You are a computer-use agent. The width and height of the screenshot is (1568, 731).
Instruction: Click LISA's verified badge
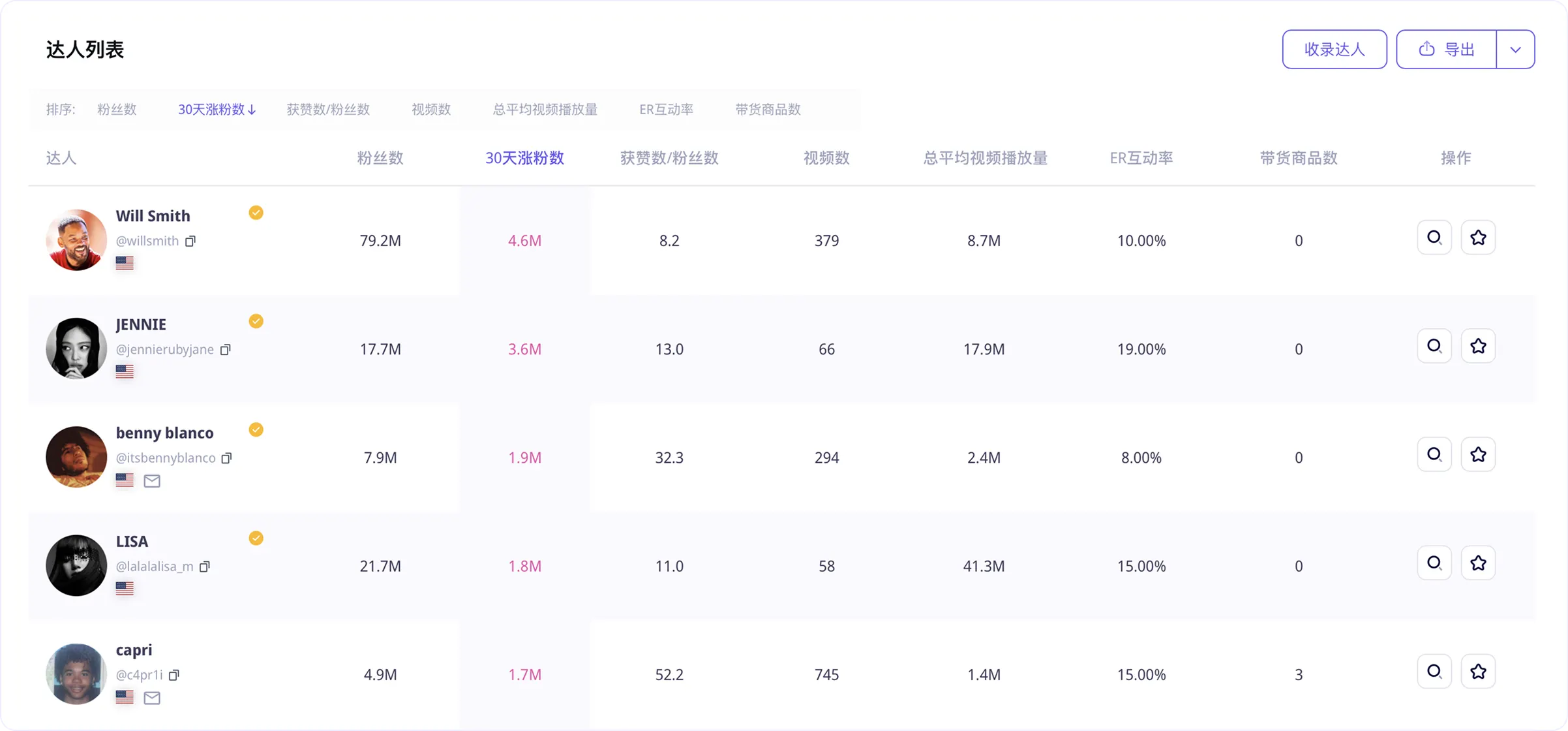coord(256,538)
